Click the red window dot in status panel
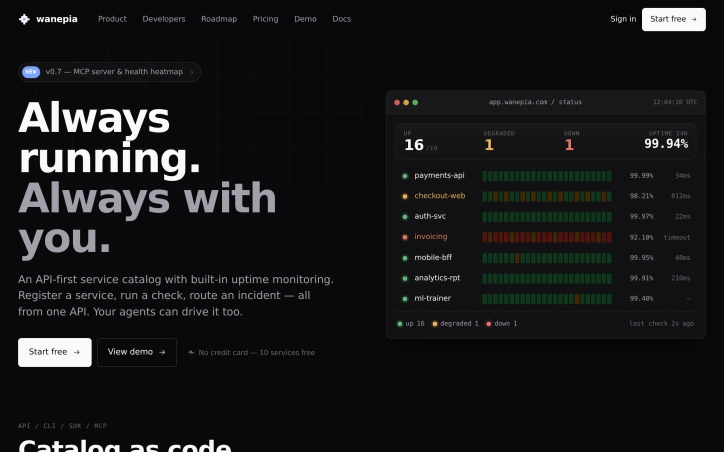The width and height of the screenshot is (724, 452). coord(397,102)
